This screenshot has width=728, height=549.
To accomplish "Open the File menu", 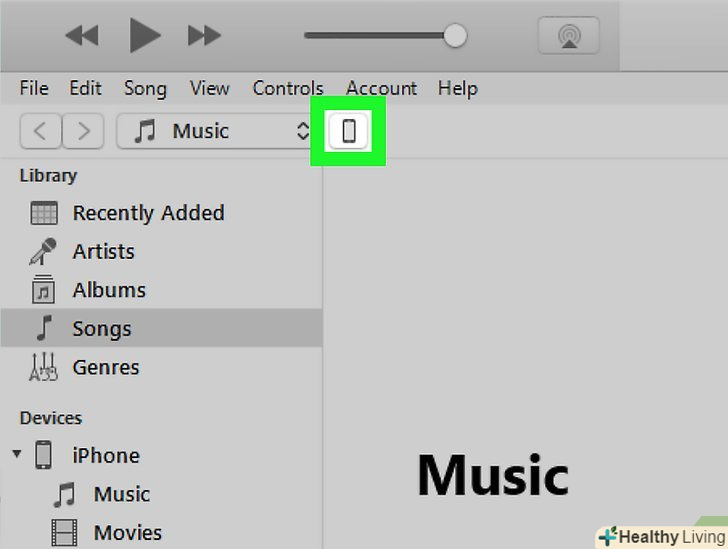I will click(x=34, y=88).
